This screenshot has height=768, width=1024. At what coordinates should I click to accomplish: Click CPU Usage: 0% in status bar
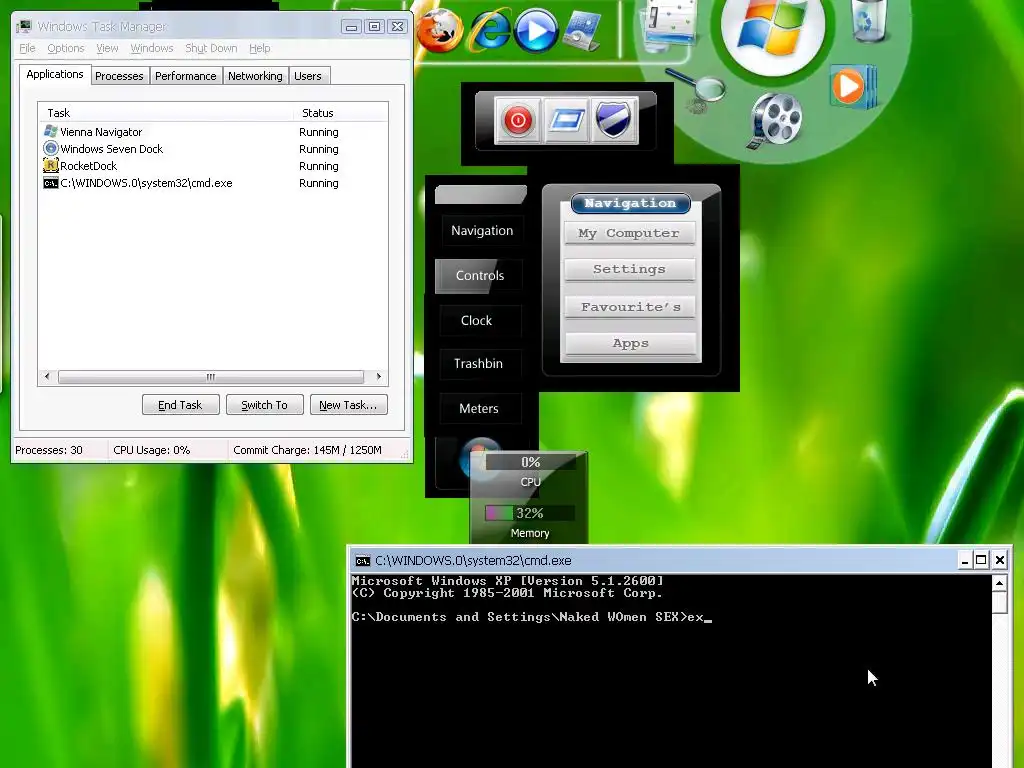coord(152,450)
